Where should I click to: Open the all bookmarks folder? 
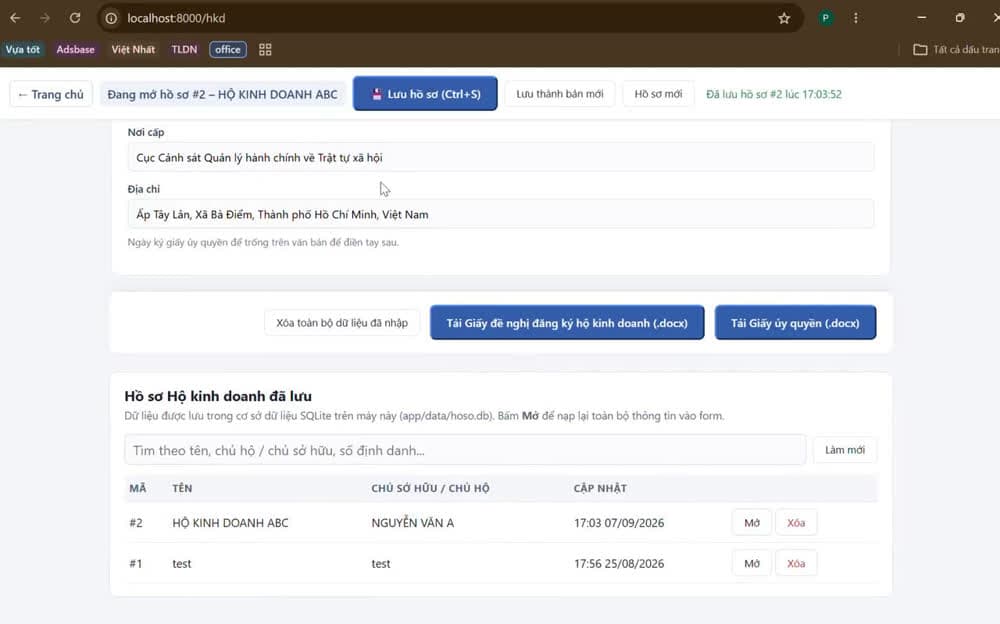(955, 50)
